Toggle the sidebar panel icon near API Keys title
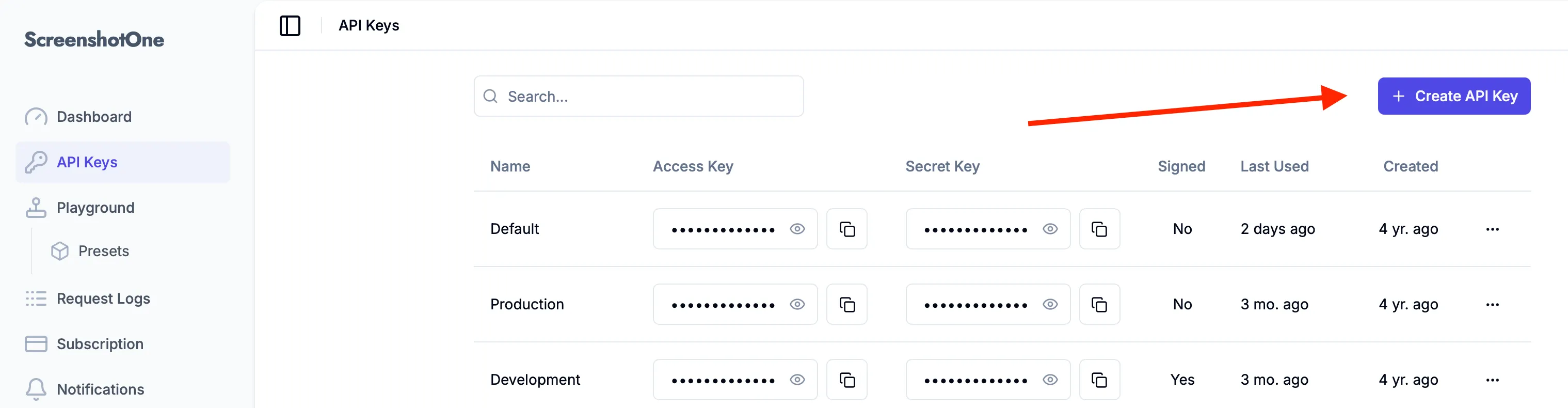The image size is (1568, 408). click(291, 26)
